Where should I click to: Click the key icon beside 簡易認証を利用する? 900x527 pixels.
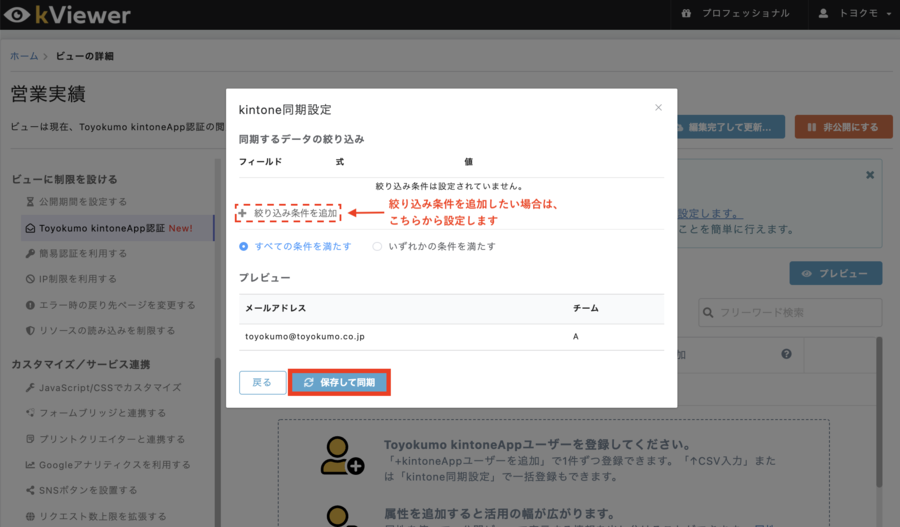[x=30, y=253]
